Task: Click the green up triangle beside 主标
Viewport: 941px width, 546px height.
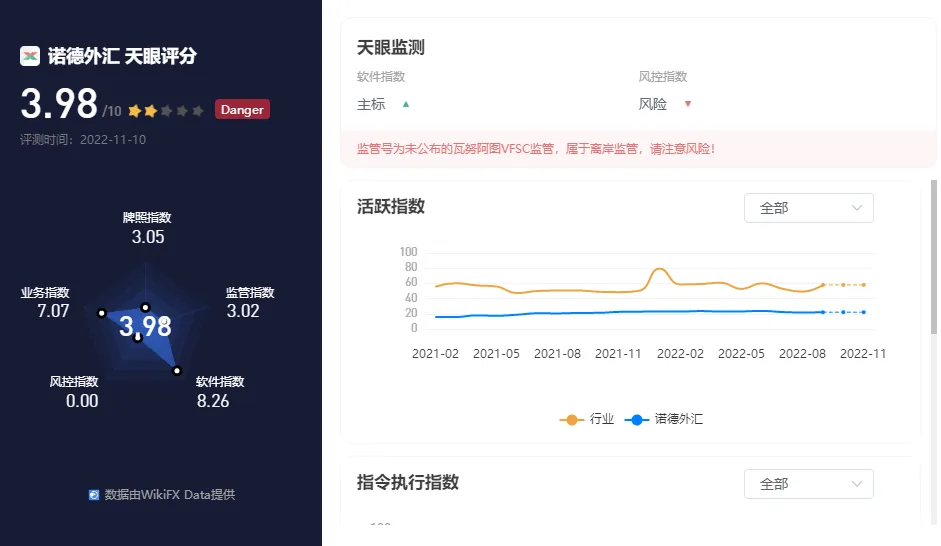Action: (x=406, y=104)
